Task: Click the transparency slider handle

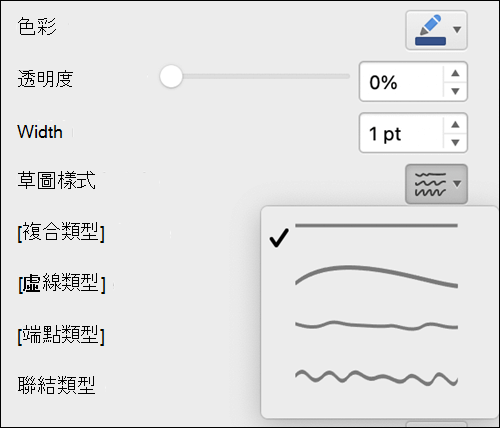Action: click(171, 76)
